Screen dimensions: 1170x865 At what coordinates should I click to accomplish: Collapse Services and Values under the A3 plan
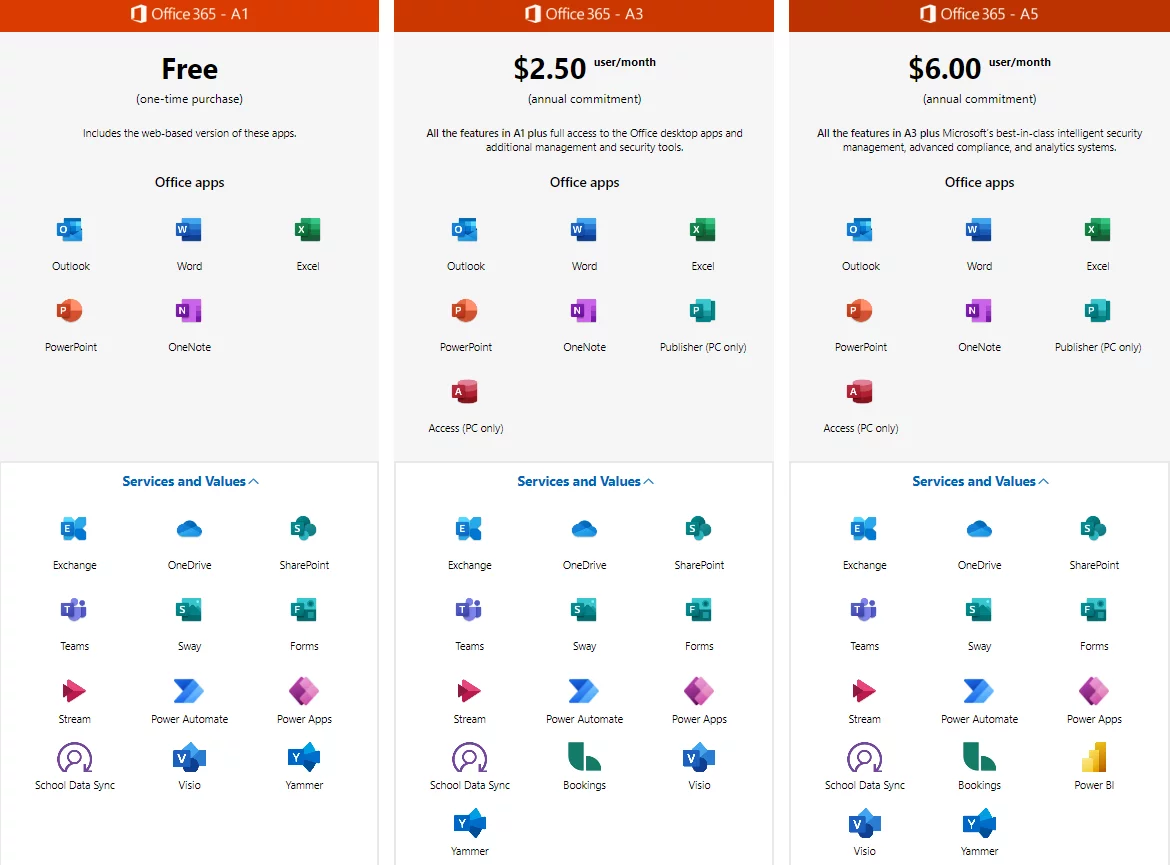585,481
